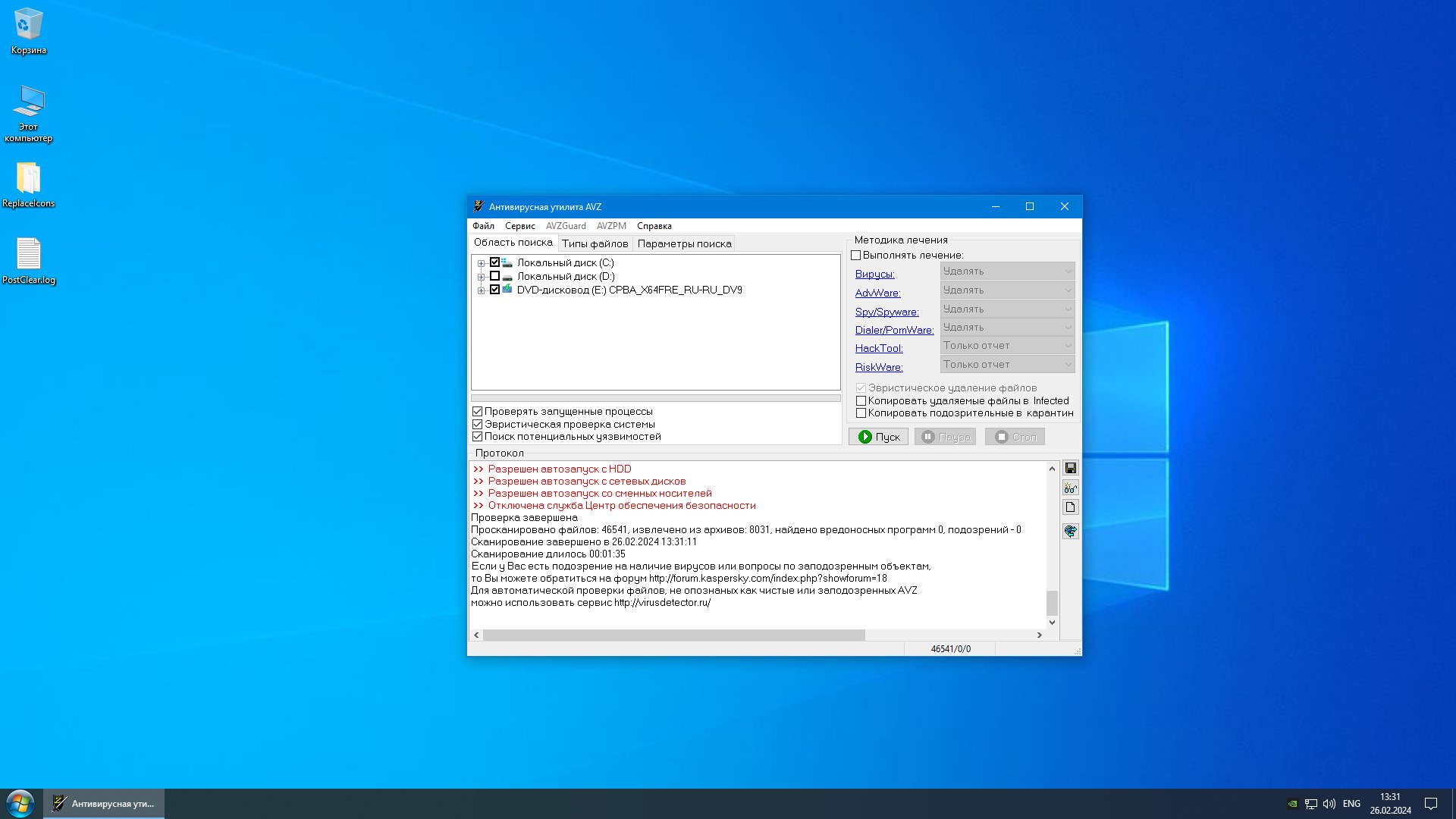This screenshot has width=1456, height=819.
Task: Switch to the Типы файлов tab
Action: click(x=595, y=243)
